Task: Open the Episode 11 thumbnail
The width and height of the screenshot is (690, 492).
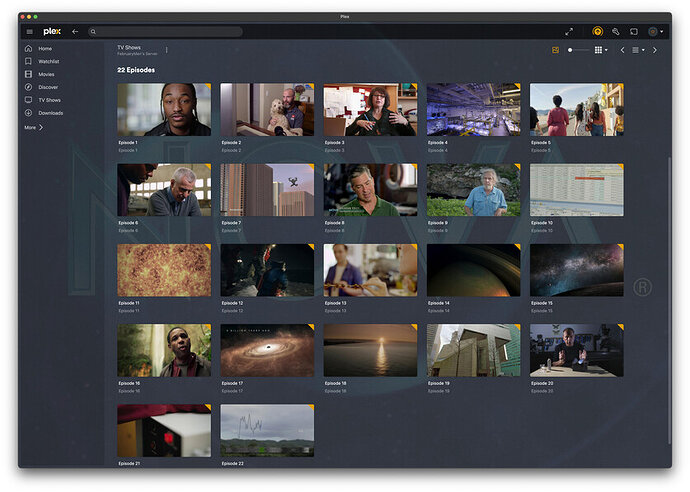Action: [x=164, y=270]
